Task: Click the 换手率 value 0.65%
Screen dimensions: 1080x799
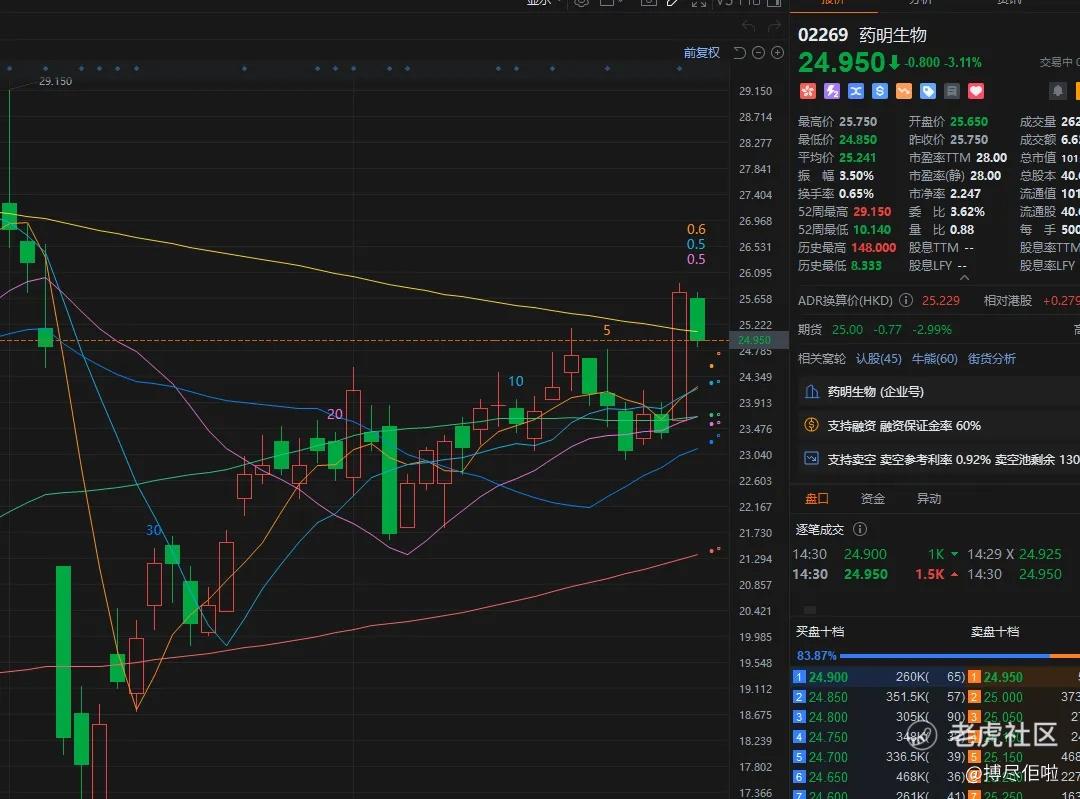Action: click(856, 194)
